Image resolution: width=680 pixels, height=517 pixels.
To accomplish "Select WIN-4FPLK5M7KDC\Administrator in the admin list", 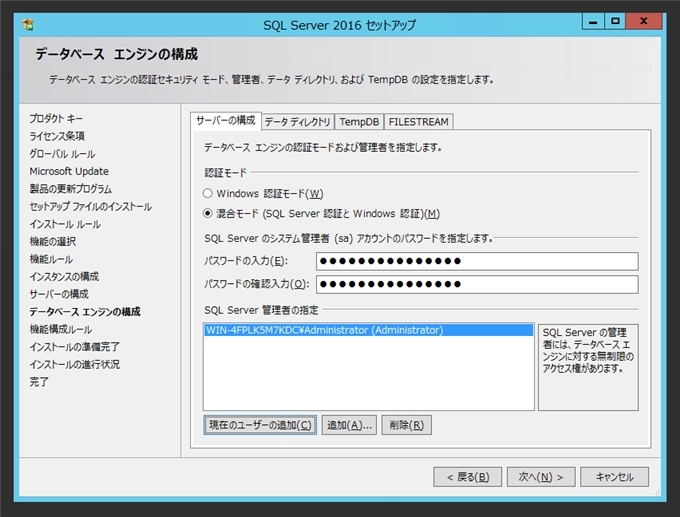I will 368,330.
